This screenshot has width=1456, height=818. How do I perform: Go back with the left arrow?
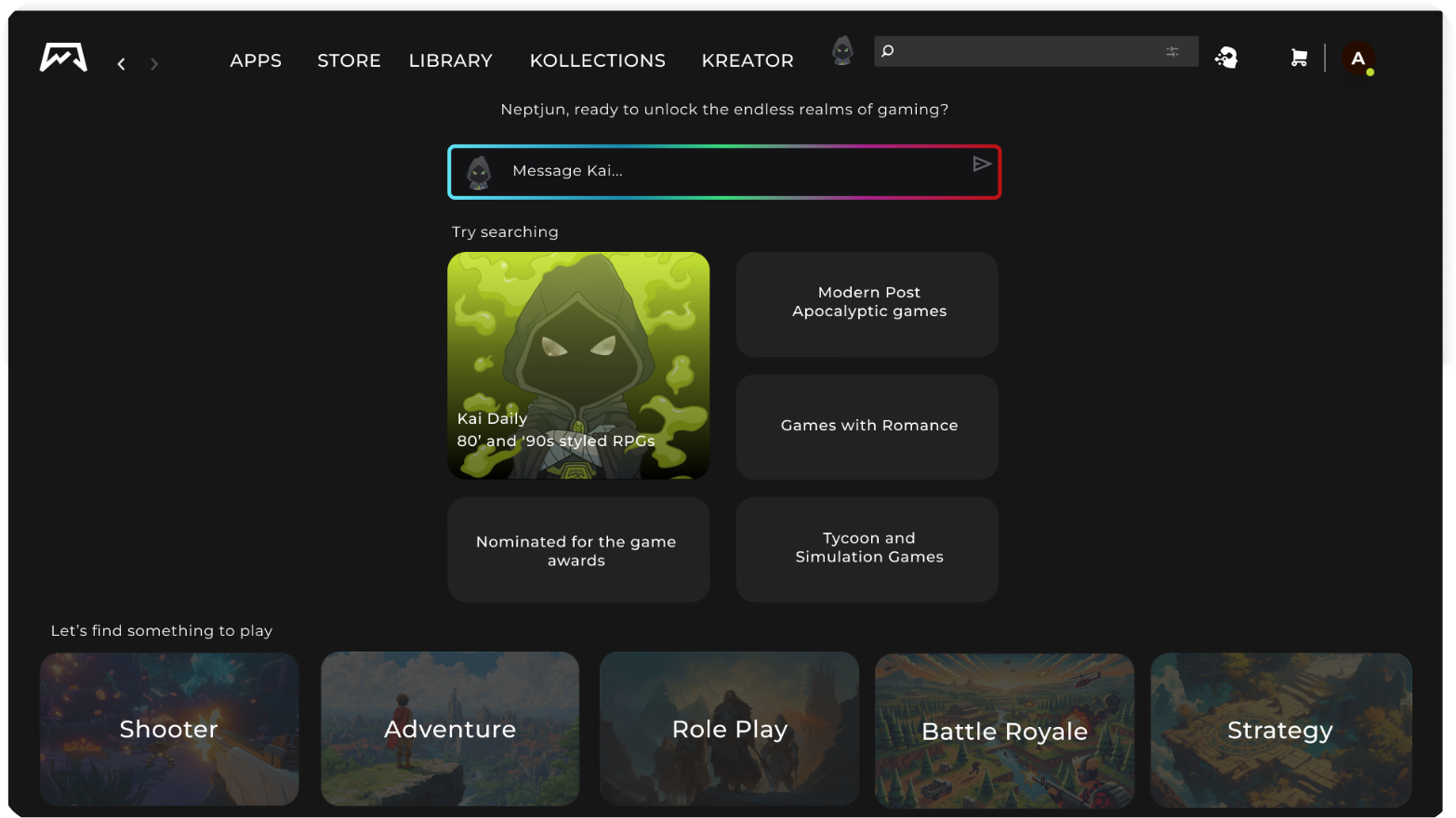tap(122, 64)
